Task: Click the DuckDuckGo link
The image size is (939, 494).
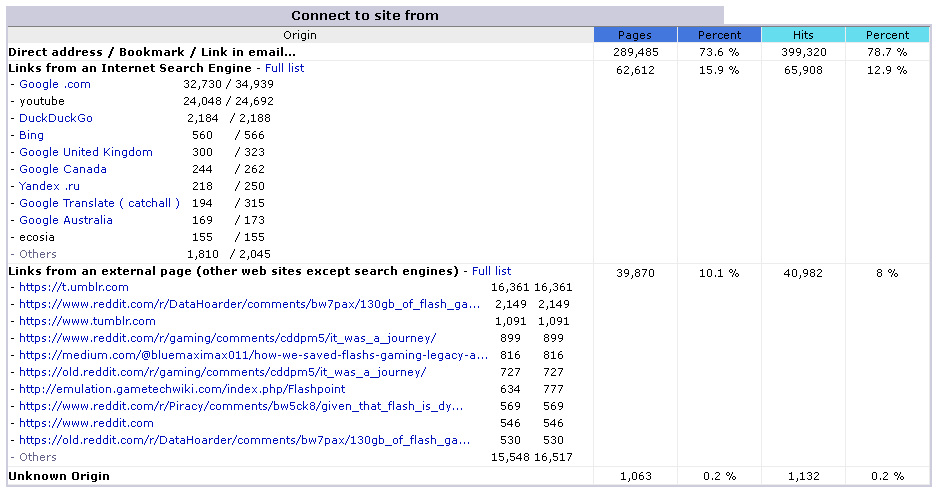Action: click(55, 118)
